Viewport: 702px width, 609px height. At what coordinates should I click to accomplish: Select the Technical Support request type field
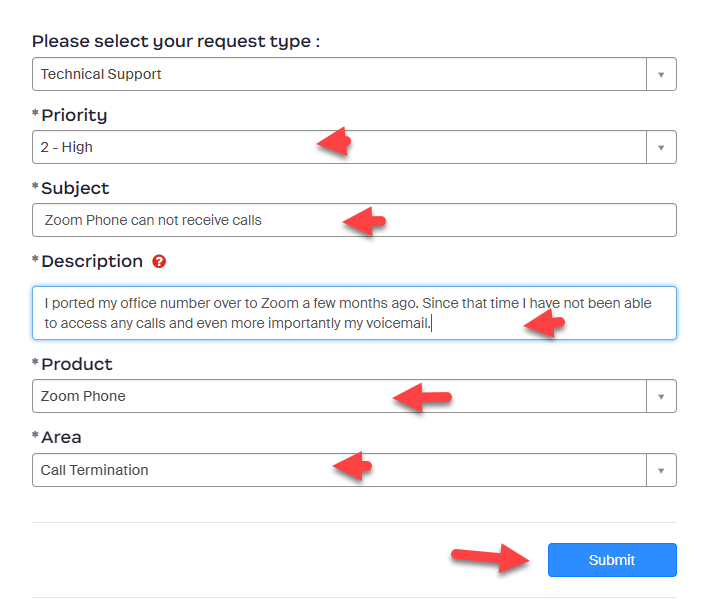[x=340, y=74]
